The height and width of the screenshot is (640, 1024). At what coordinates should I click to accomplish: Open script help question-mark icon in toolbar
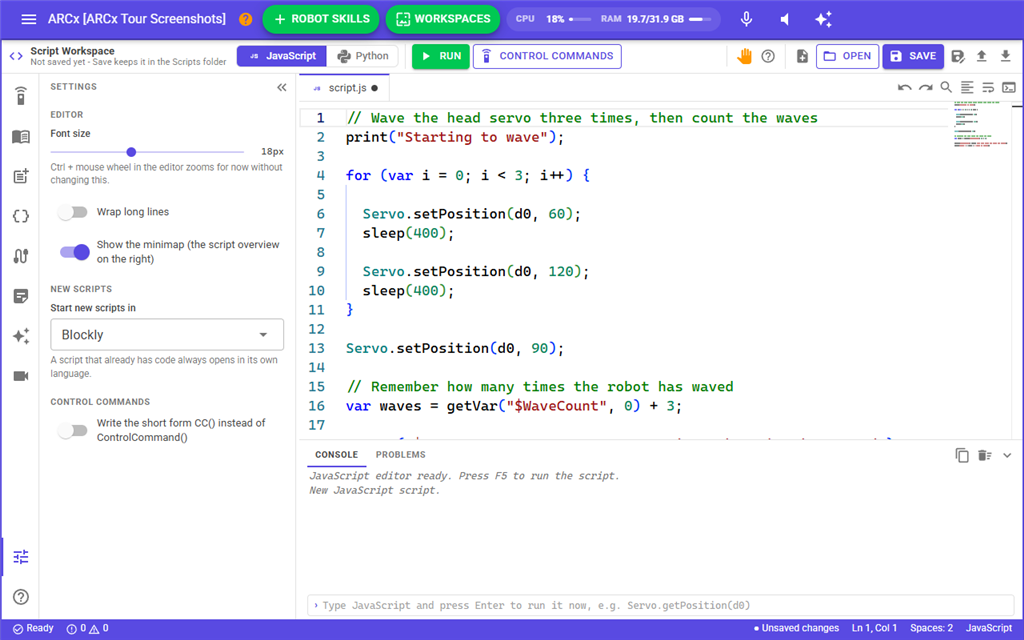pos(768,56)
